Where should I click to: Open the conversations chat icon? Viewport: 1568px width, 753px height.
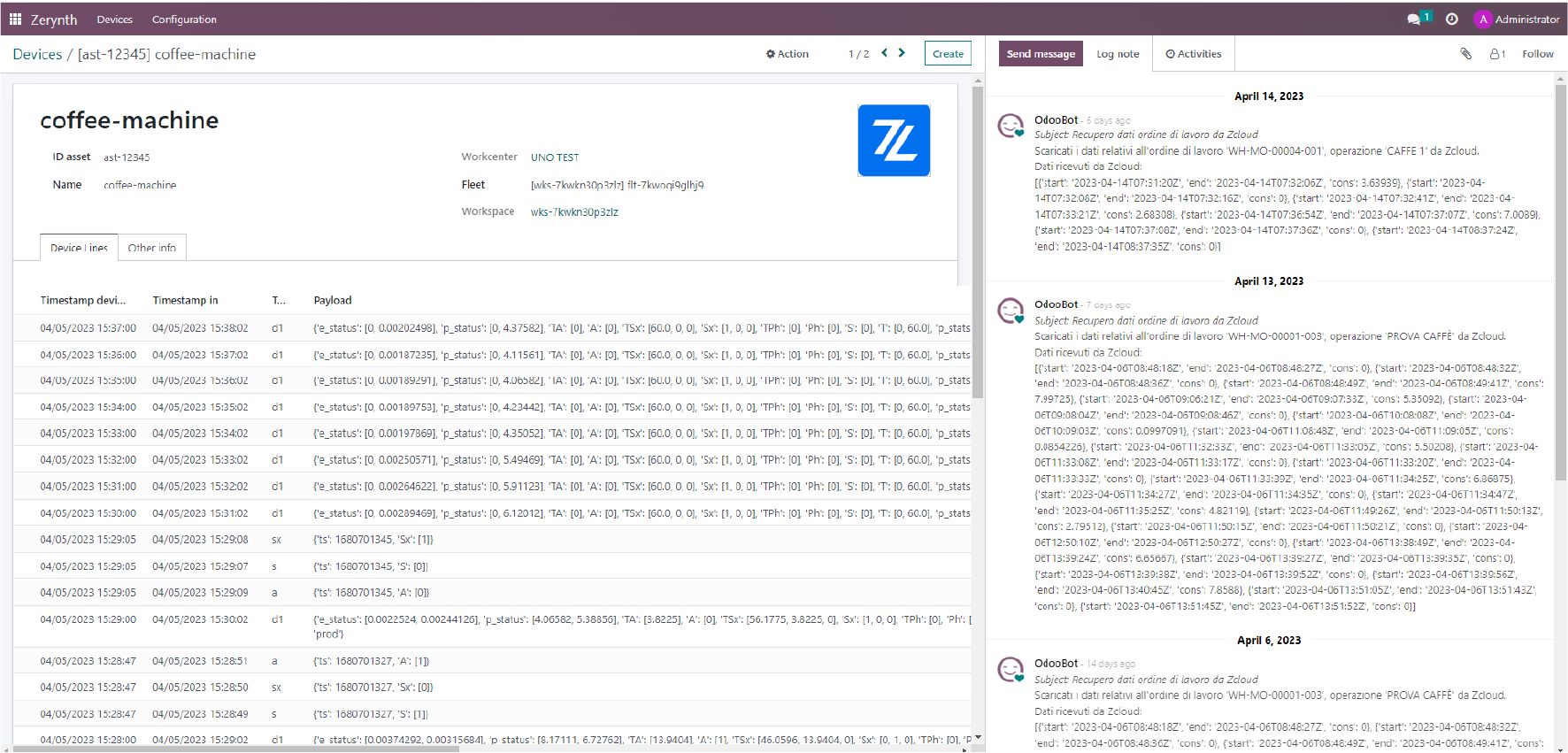pyautogui.click(x=1414, y=19)
